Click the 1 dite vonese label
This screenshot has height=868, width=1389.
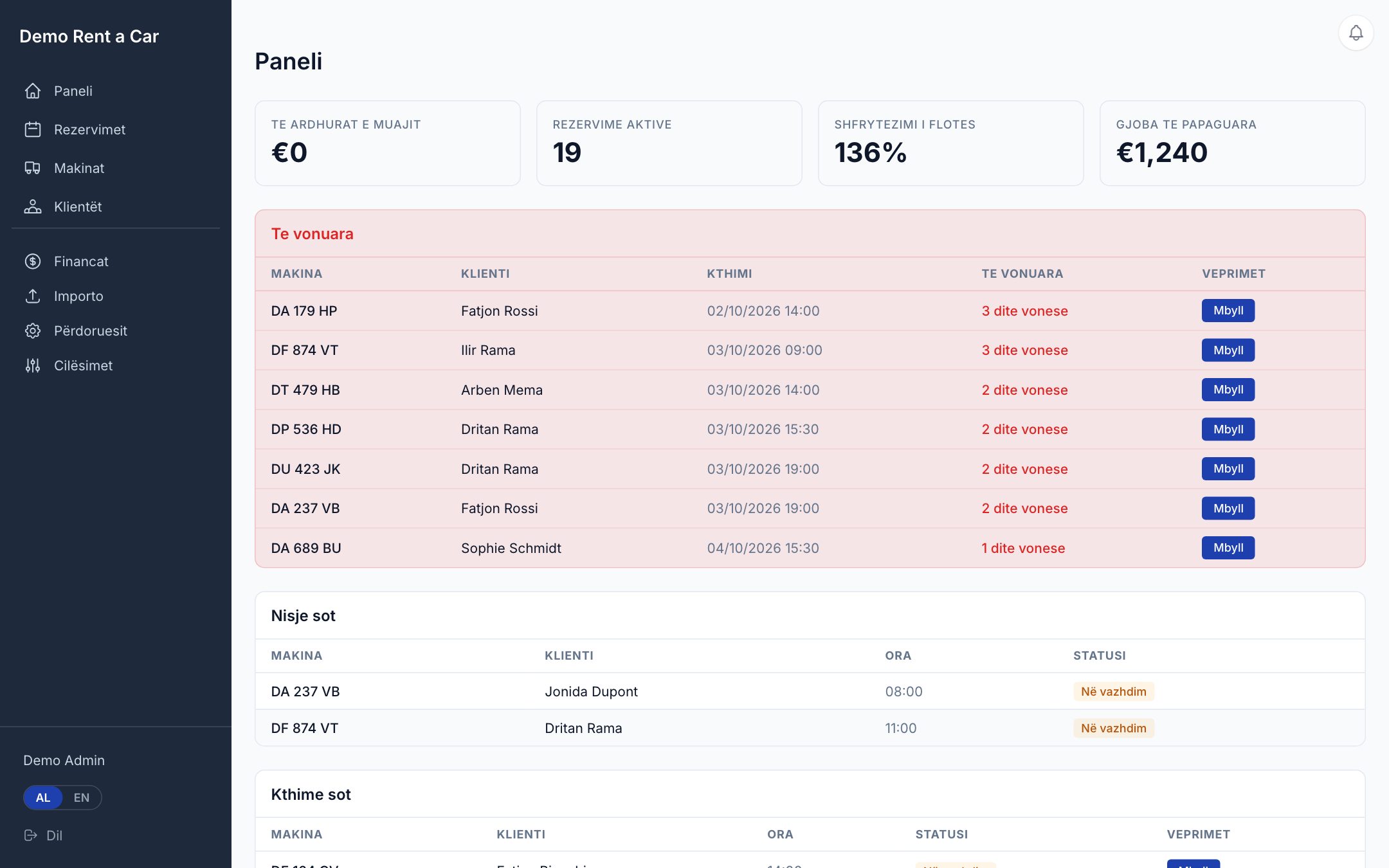coord(1023,548)
